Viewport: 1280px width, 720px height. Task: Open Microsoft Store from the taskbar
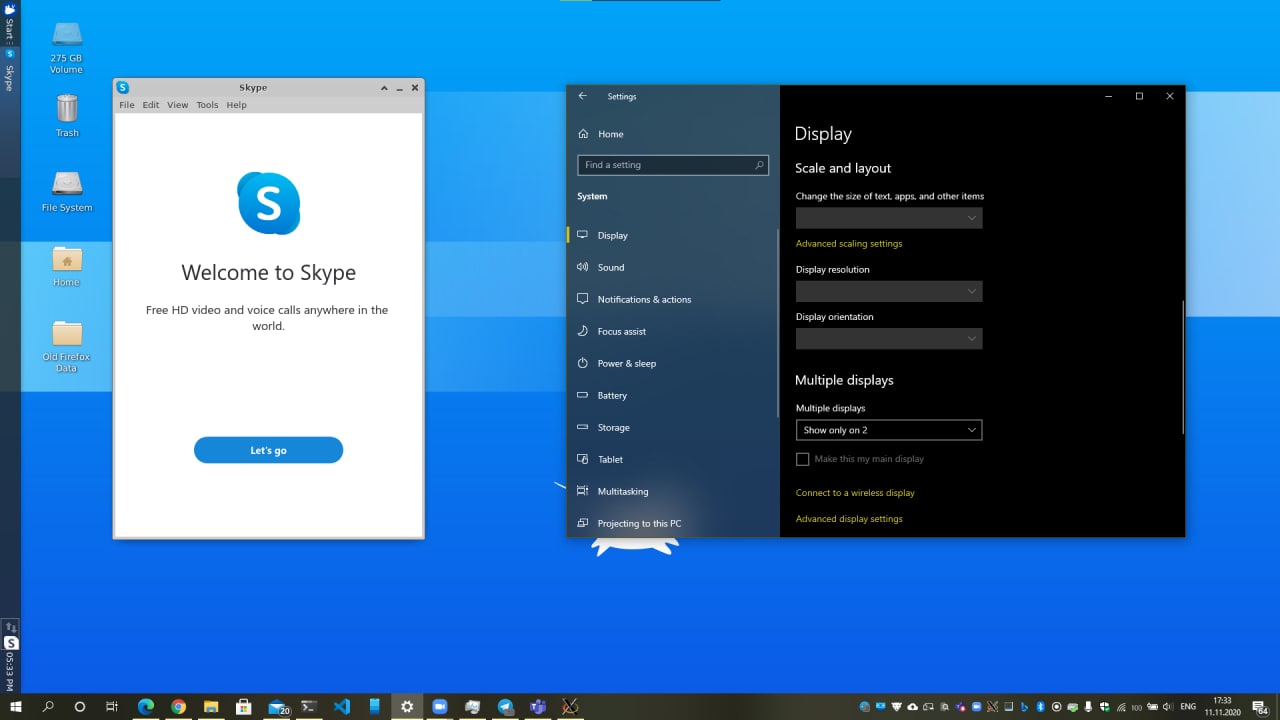pos(243,707)
